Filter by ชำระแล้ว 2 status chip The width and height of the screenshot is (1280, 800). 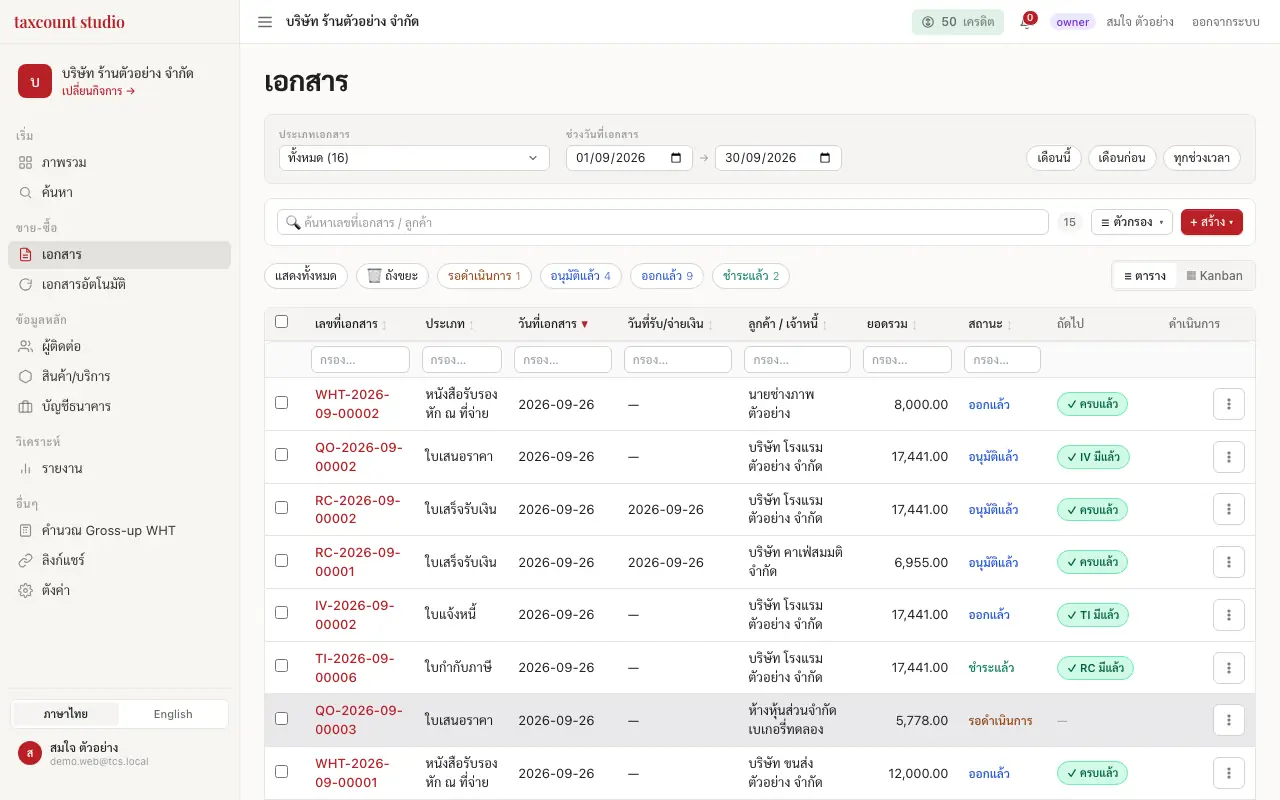tap(751, 276)
